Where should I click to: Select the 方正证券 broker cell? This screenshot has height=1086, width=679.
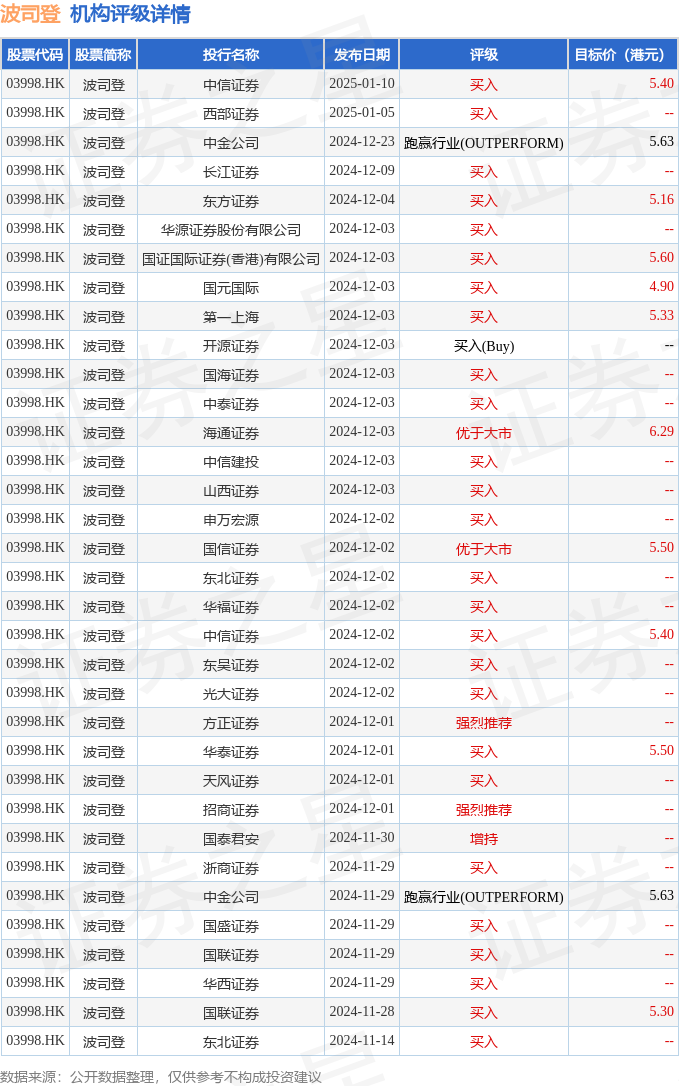pos(231,723)
